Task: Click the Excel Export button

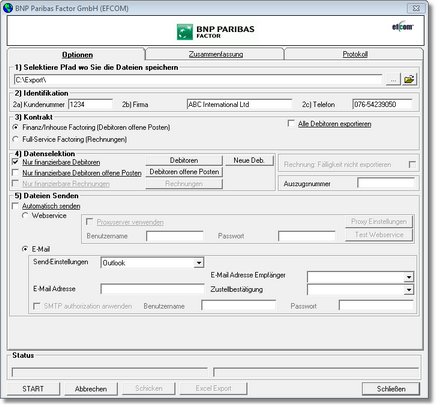Action: pyautogui.click(x=213, y=388)
